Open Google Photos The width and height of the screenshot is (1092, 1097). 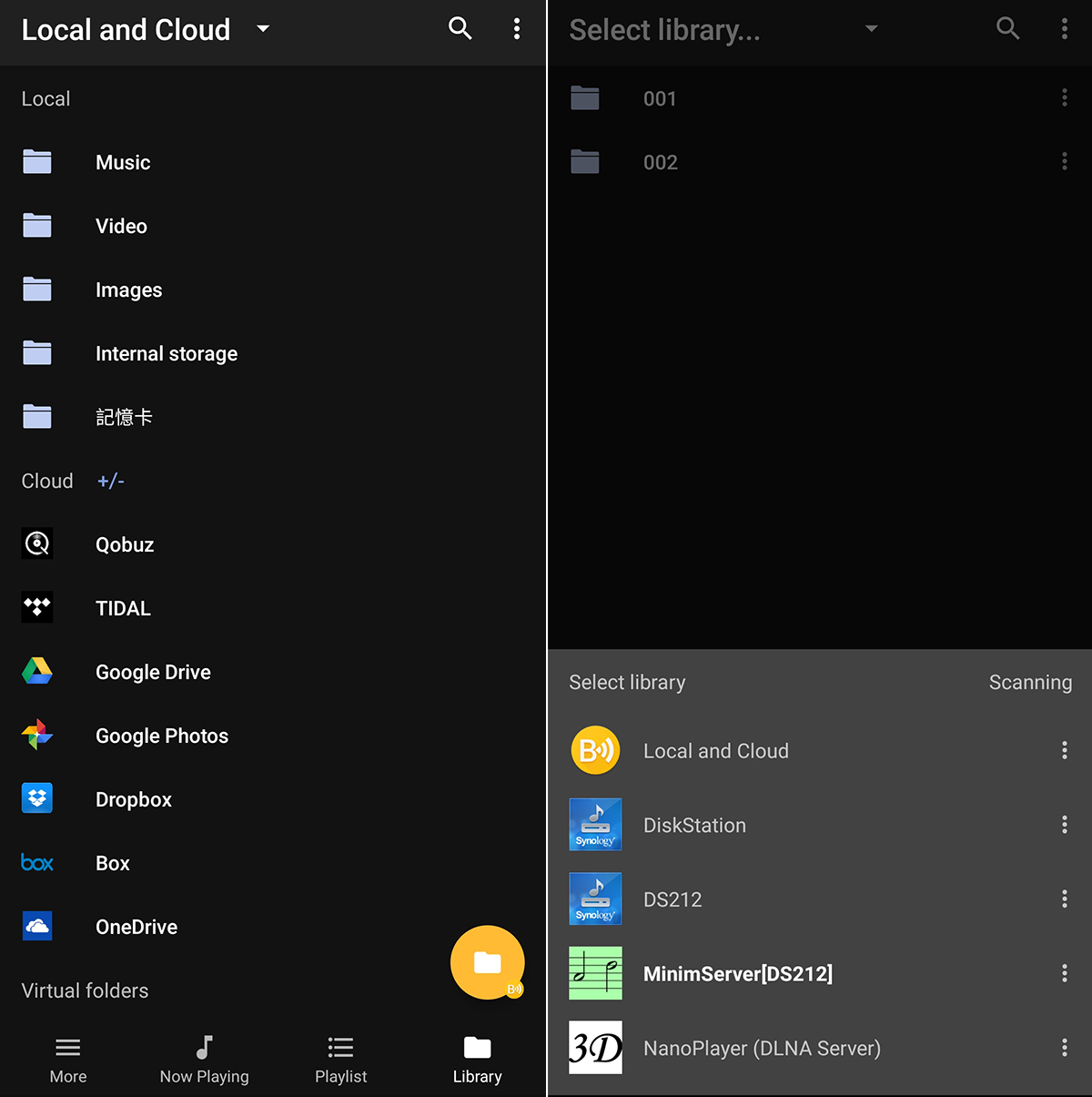pos(273,736)
